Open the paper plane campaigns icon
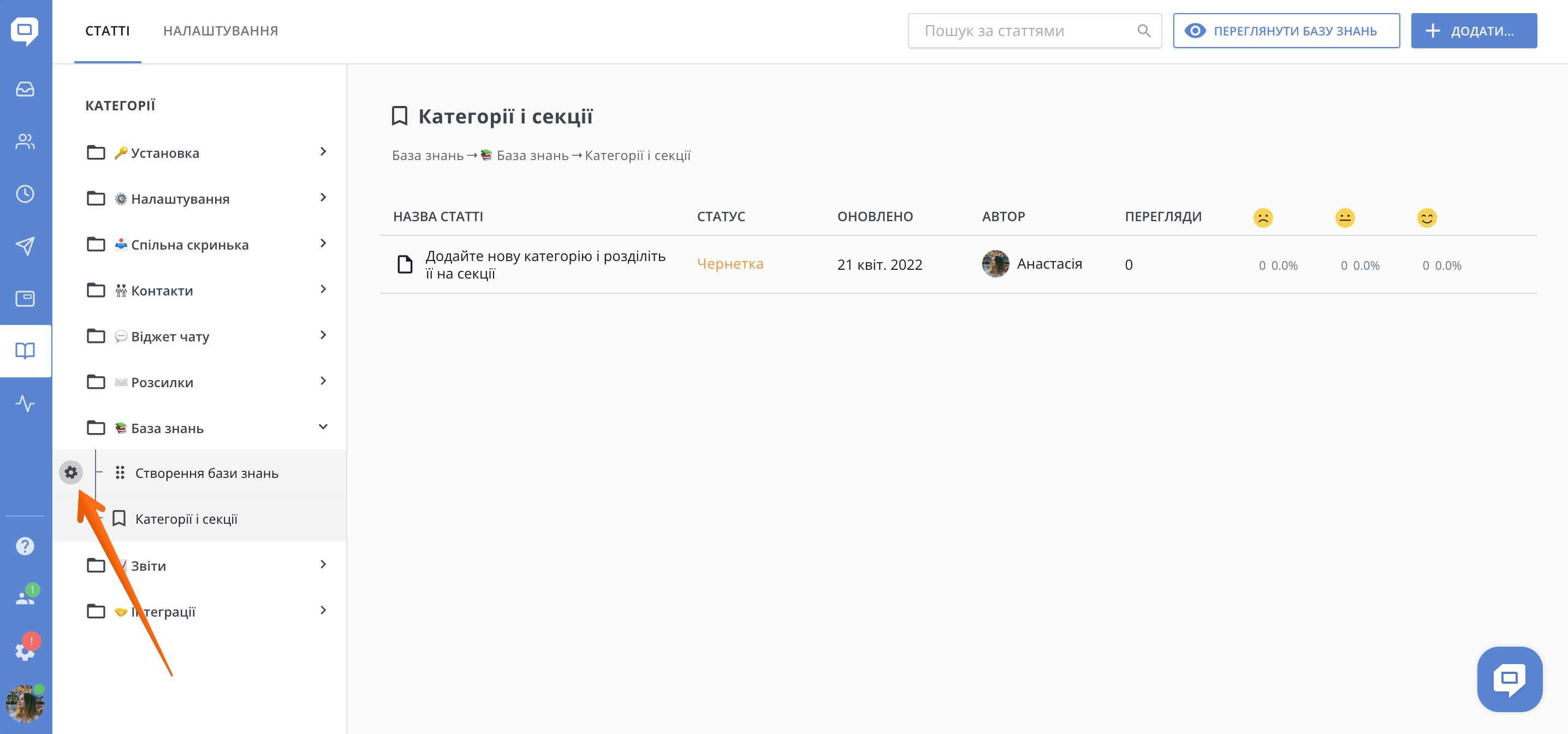This screenshot has height=734, width=1568. click(x=25, y=246)
